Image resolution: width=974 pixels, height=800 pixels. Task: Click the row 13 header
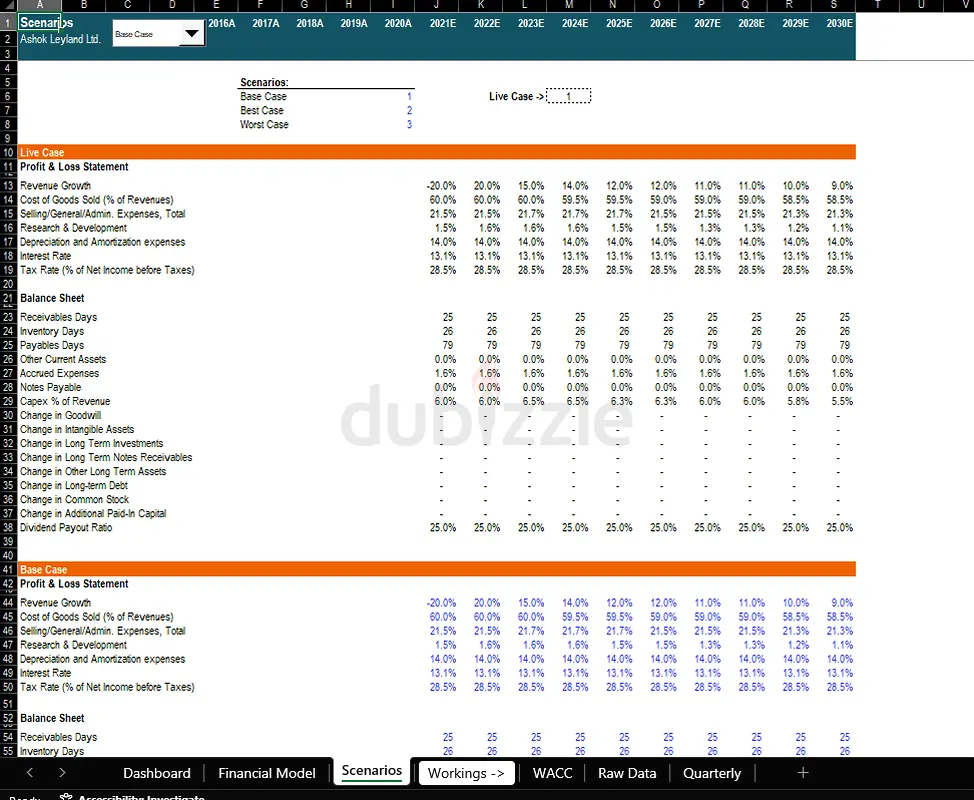(x=9, y=185)
